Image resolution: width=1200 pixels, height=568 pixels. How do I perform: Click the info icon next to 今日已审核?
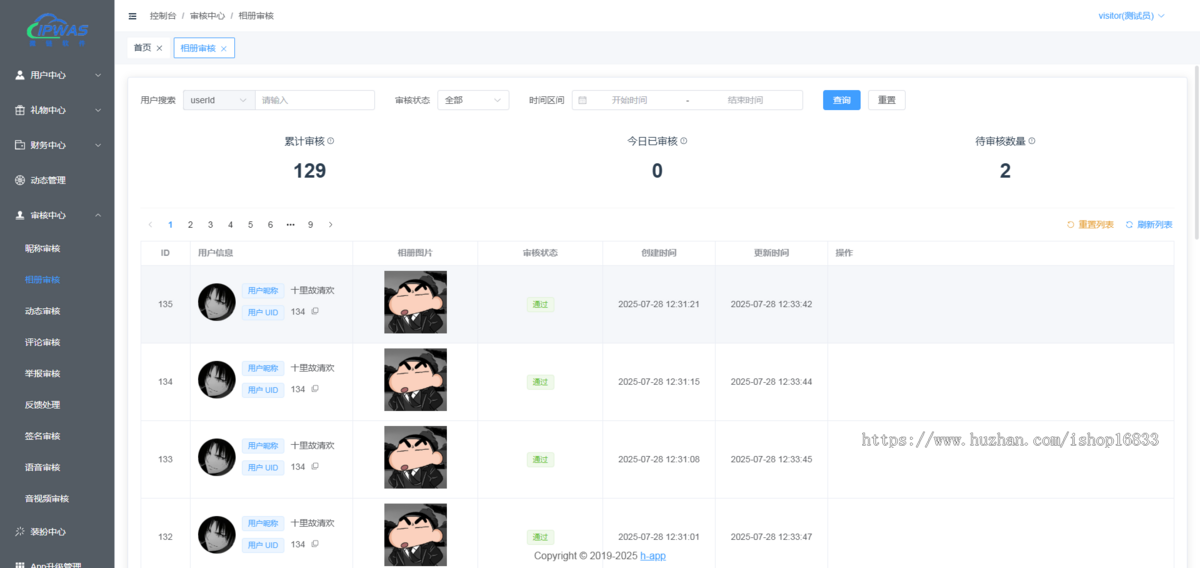click(x=684, y=141)
